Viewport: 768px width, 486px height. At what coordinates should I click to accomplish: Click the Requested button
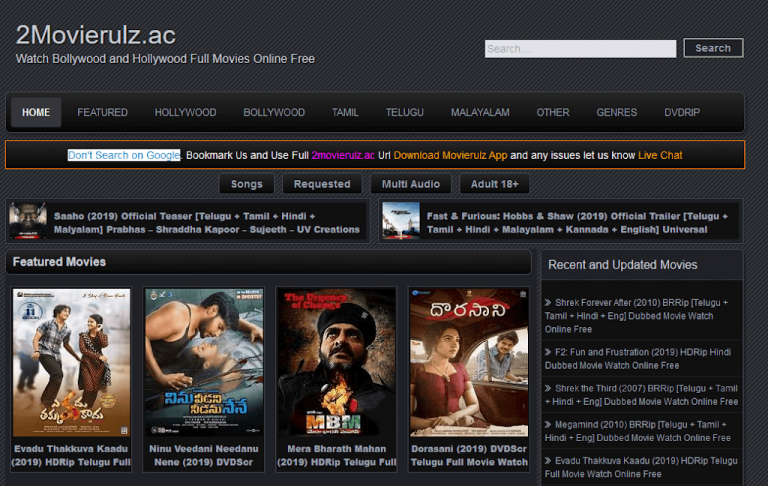322,184
